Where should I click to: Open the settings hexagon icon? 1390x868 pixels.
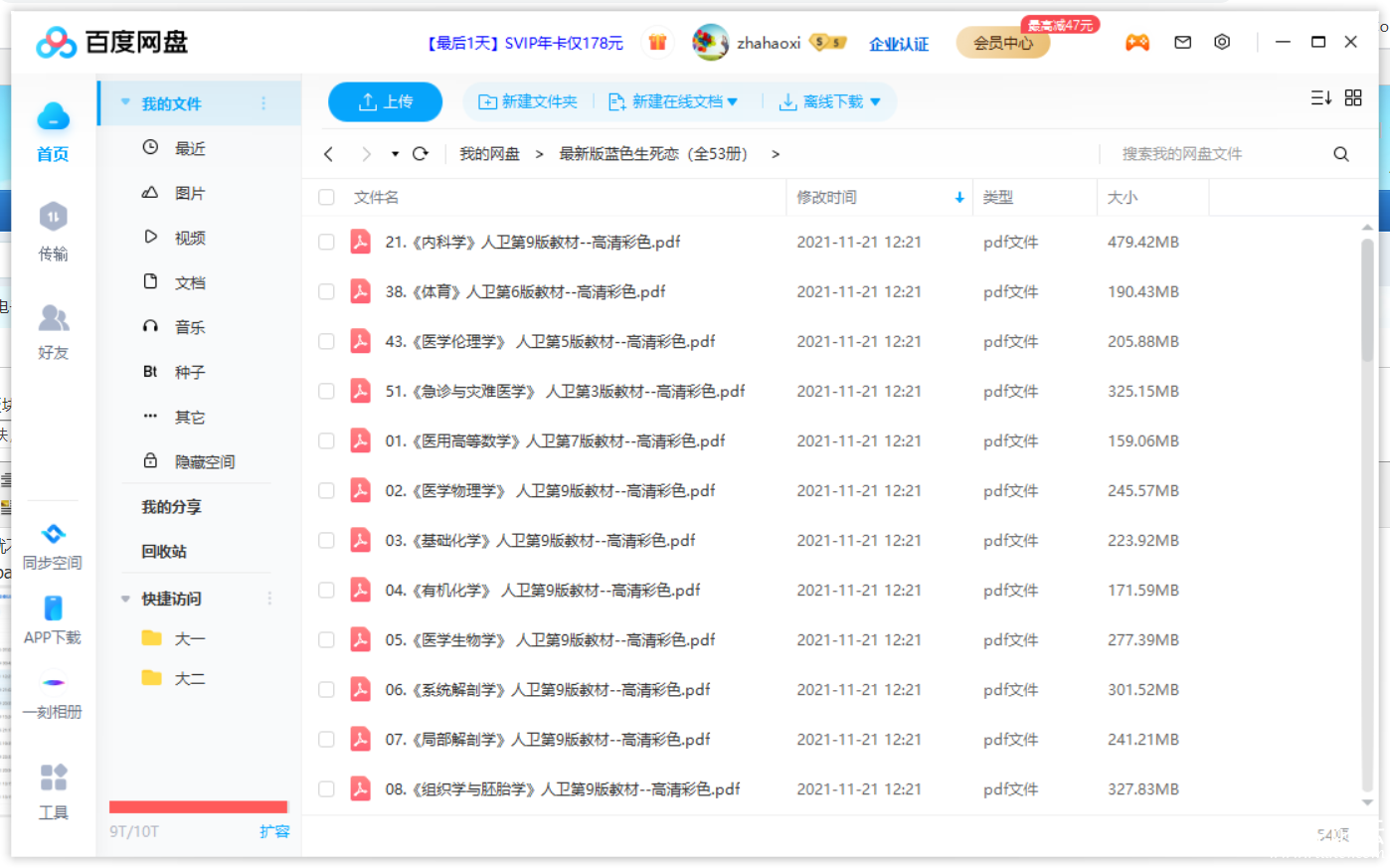pyautogui.click(x=1222, y=42)
